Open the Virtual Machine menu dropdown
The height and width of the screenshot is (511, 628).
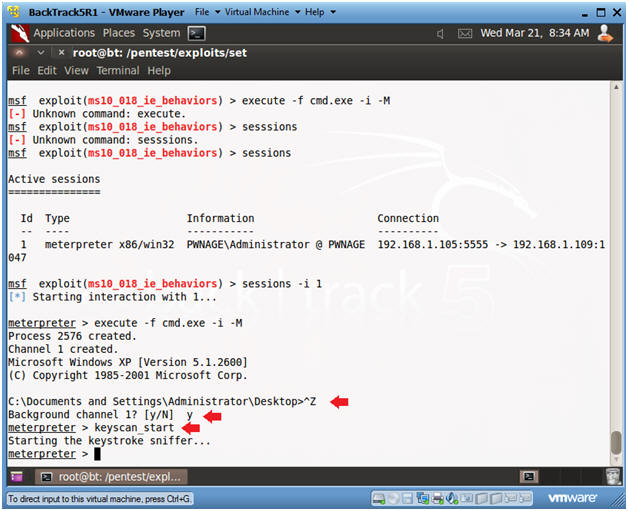point(262,12)
